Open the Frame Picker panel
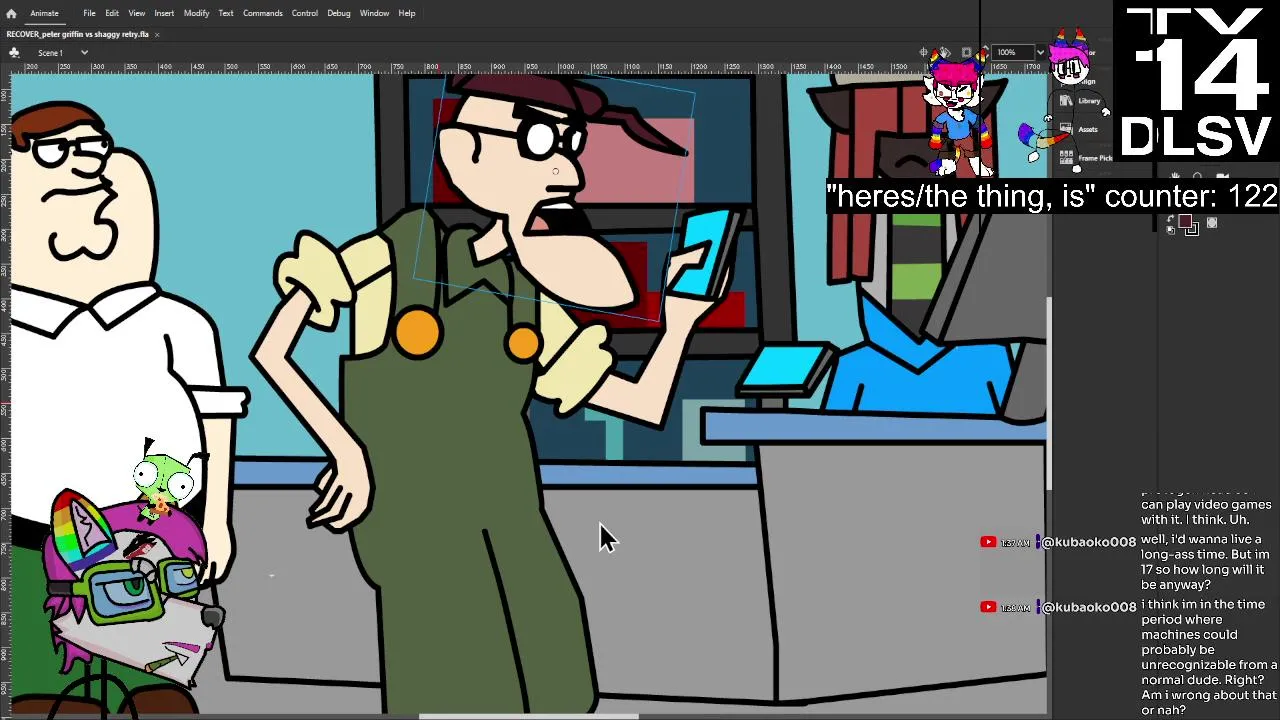 pos(1085,158)
